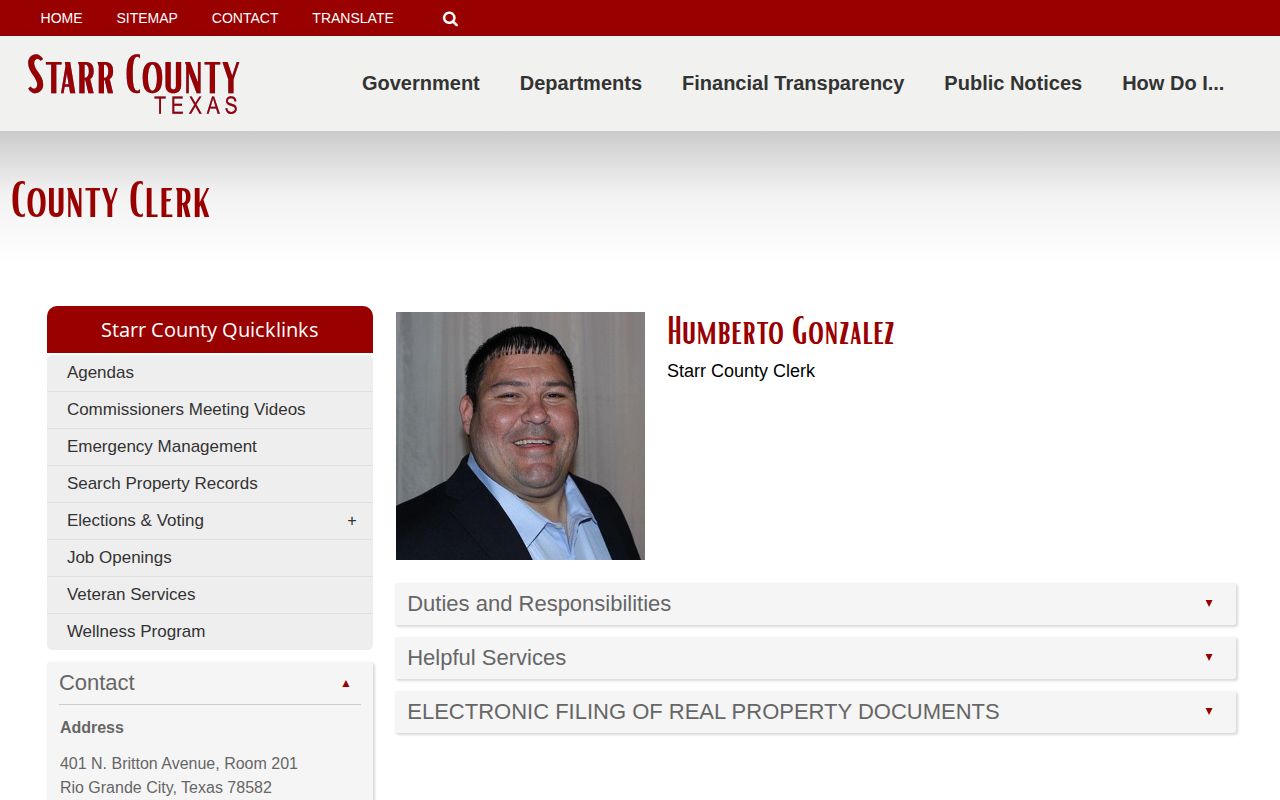1280x800 pixels.
Task: Click the address line 401 N. Britton Avenue
Action: click(x=179, y=763)
